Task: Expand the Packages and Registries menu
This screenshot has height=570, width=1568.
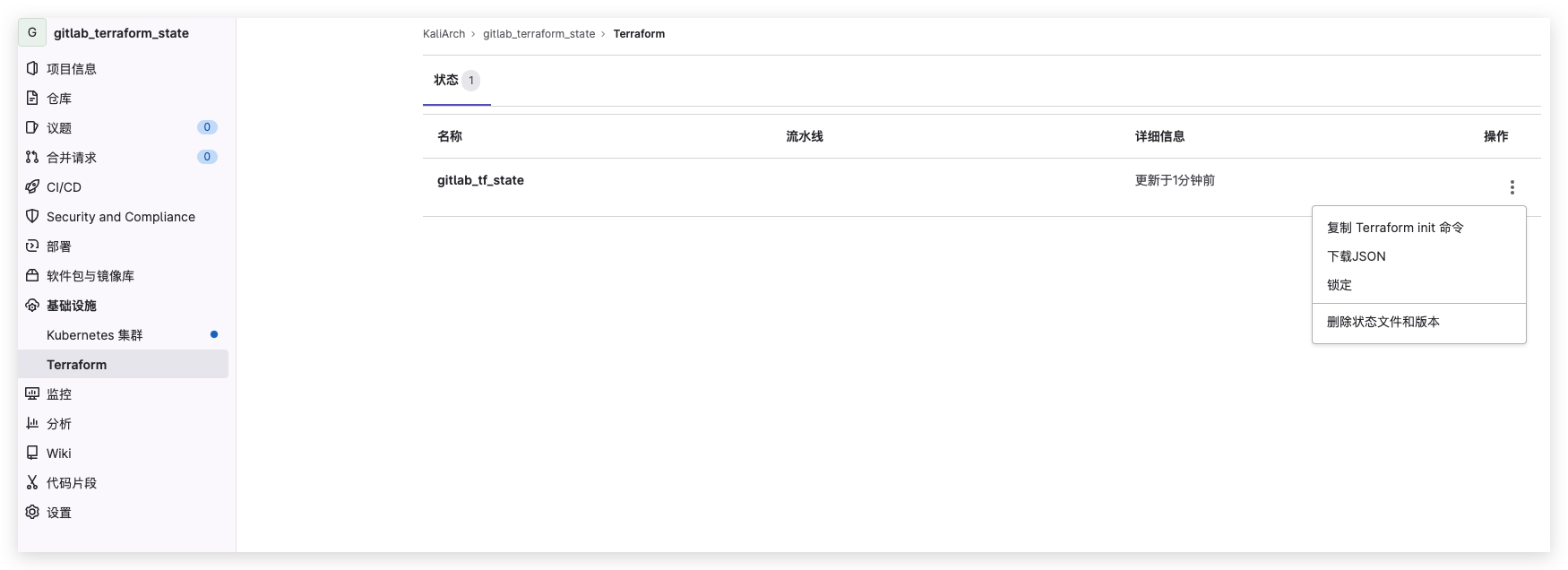Action: [90, 276]
